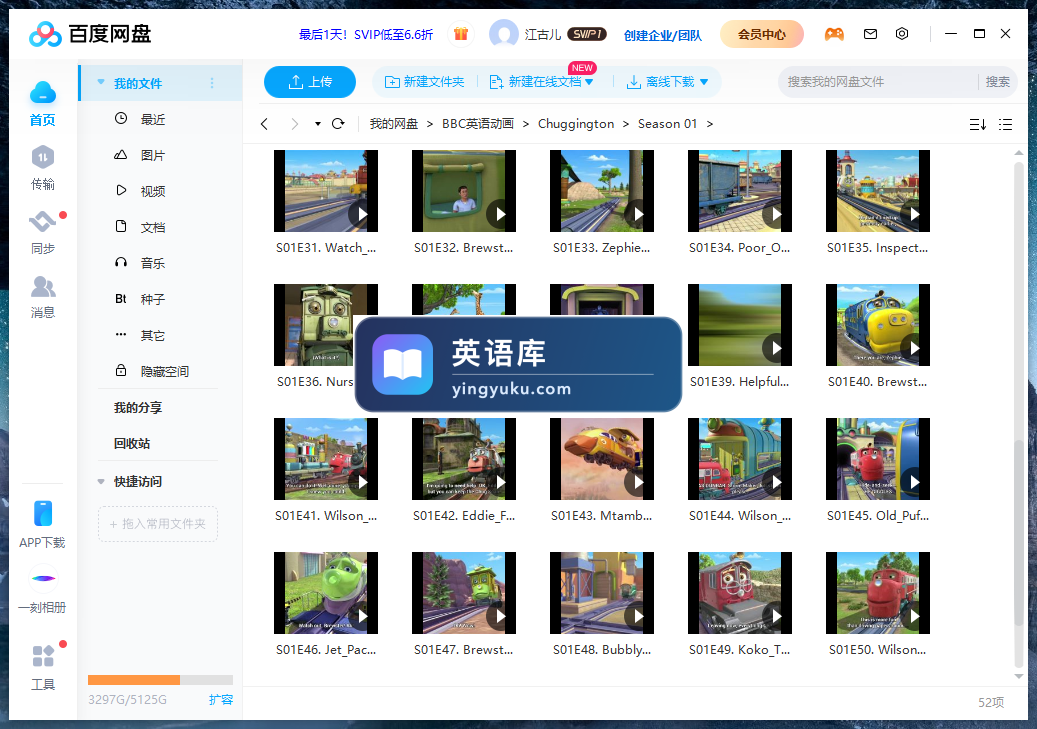Viewport: 1037px width, 729px height.
Task: Click BBC英语动画 in breadcrumb
Action: (x=477, y=124)
